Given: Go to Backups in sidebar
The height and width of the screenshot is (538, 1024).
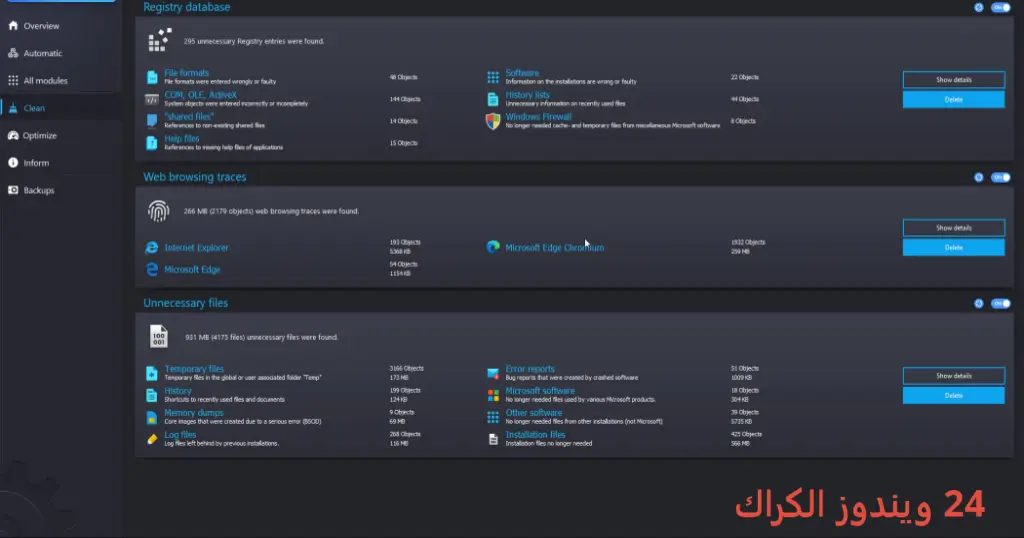Looking at the screenshot, I should [39, 190].
